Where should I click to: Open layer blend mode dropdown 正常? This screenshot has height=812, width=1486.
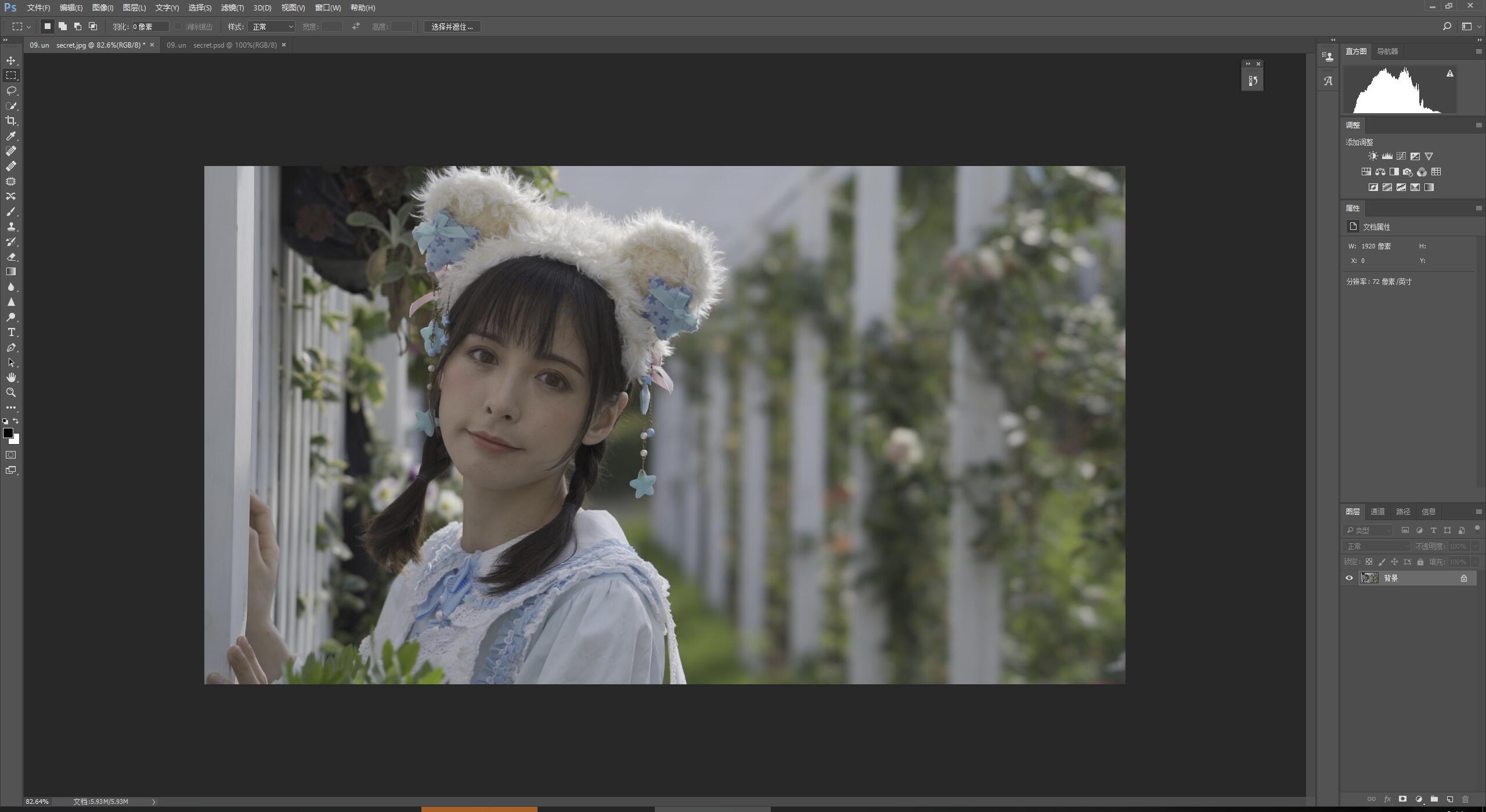pyautogui.click(x=1376, y=546)
